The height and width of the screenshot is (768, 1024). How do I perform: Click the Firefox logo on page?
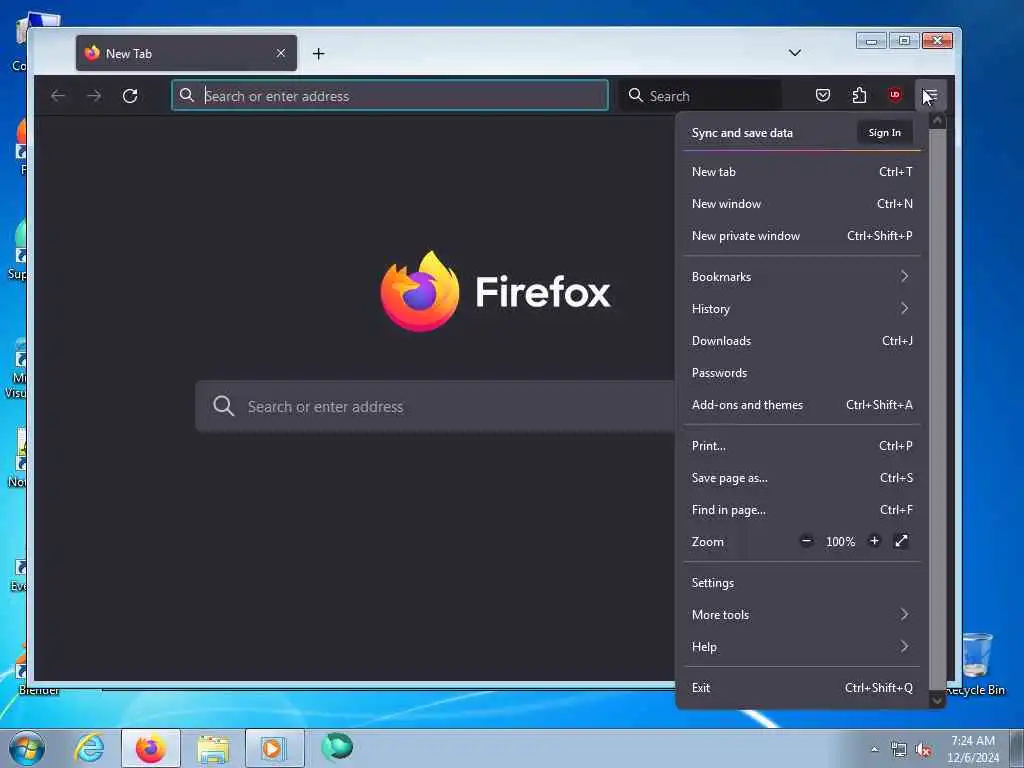click(x=420, y=291)
